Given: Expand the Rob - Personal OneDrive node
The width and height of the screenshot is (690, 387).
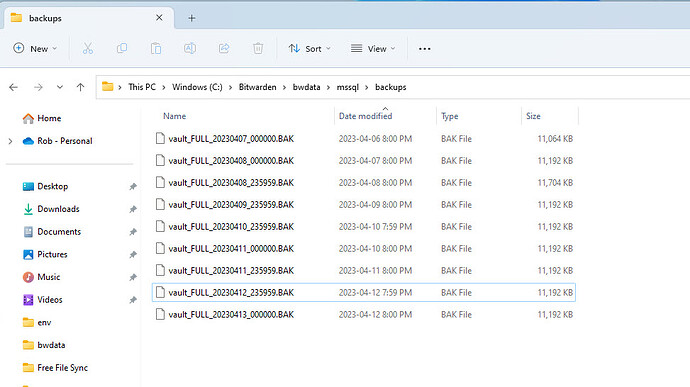Looking at the screenshot, I should pos(11,141).
